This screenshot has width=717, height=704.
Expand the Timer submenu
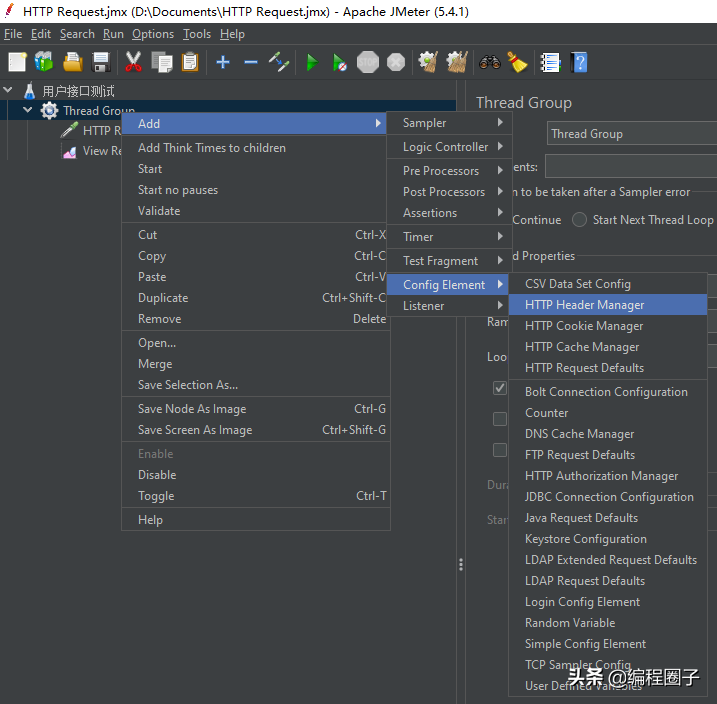(449, 237)
